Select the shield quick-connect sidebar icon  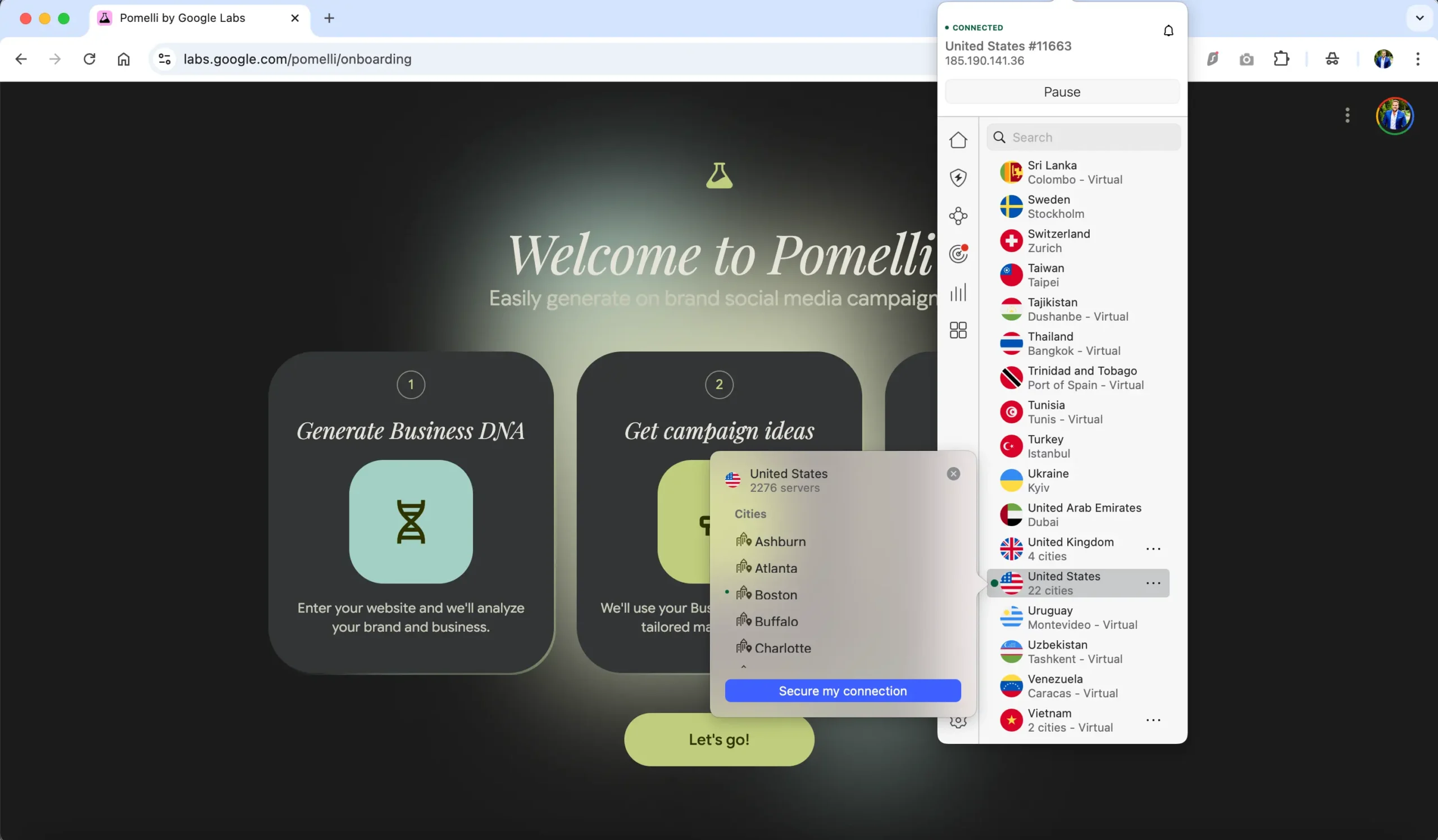pos(958,177)
